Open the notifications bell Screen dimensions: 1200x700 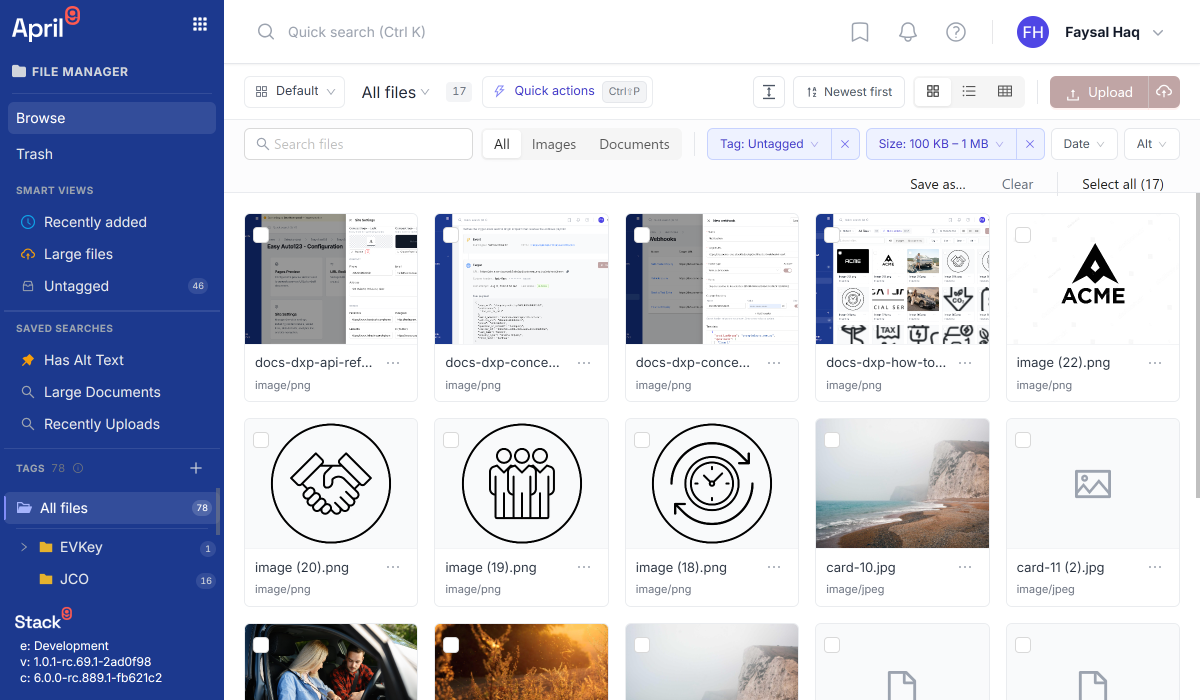908,32
